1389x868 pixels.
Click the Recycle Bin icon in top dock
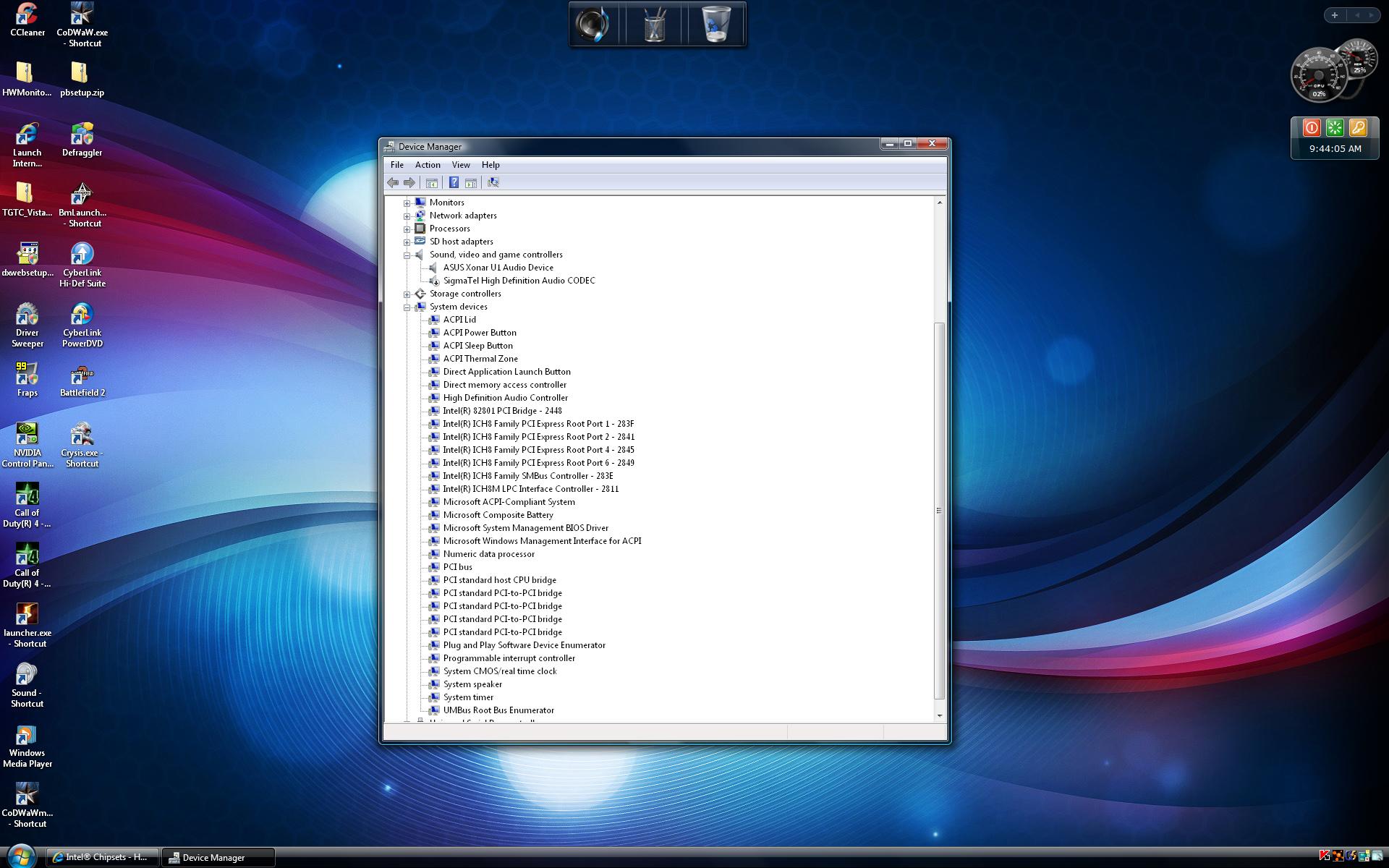(x=716, y=24)
